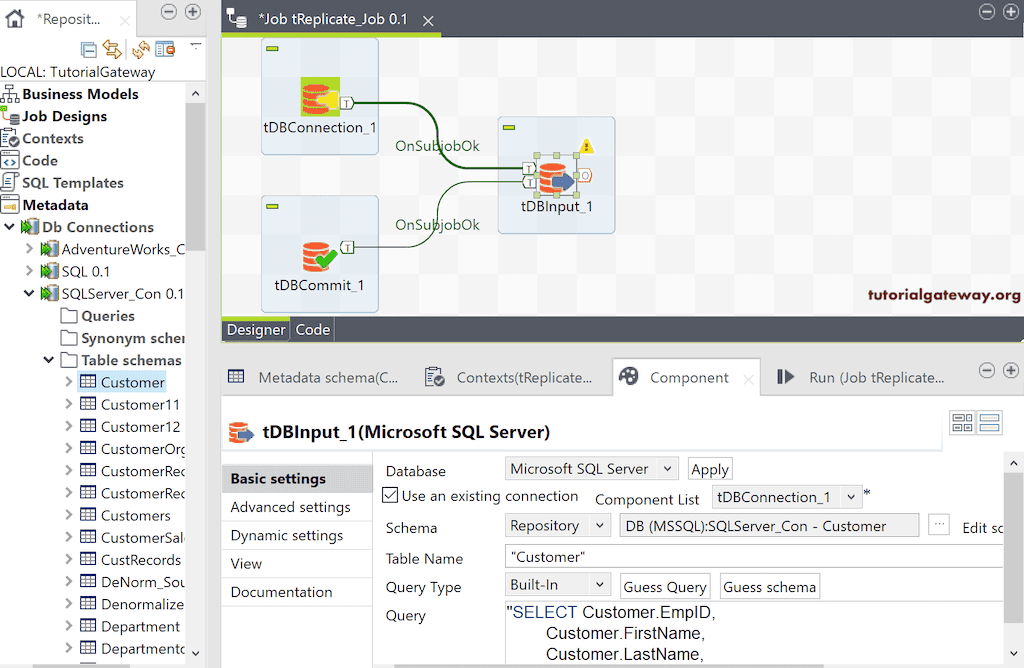
Task: Click in the Table Name field containing Customer
Action: 600,558
